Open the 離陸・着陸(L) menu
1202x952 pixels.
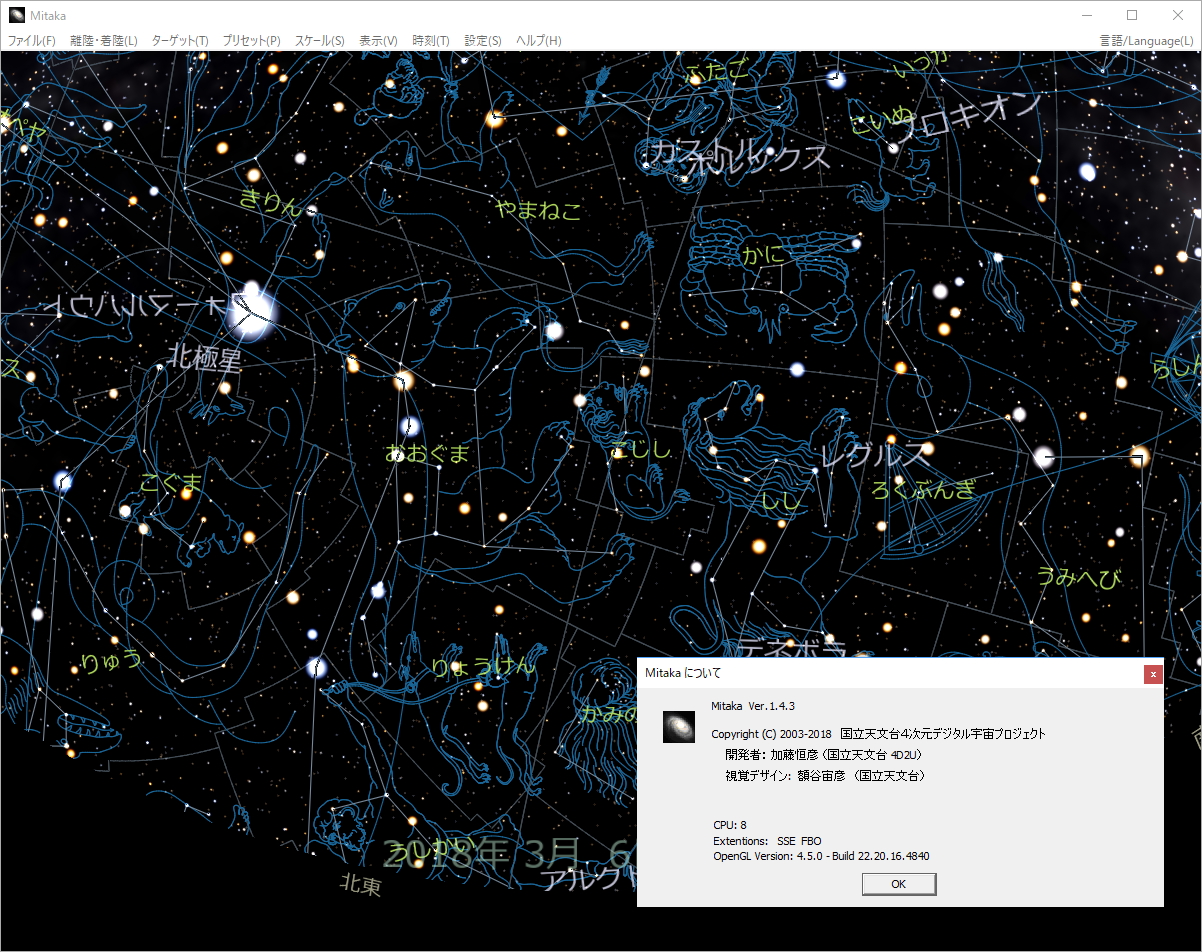coord(103,40)
